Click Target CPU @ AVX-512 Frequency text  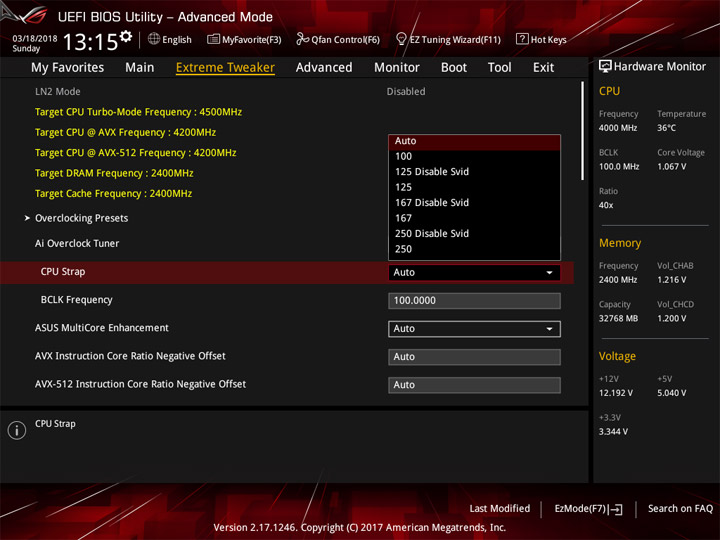coord(135,153)
